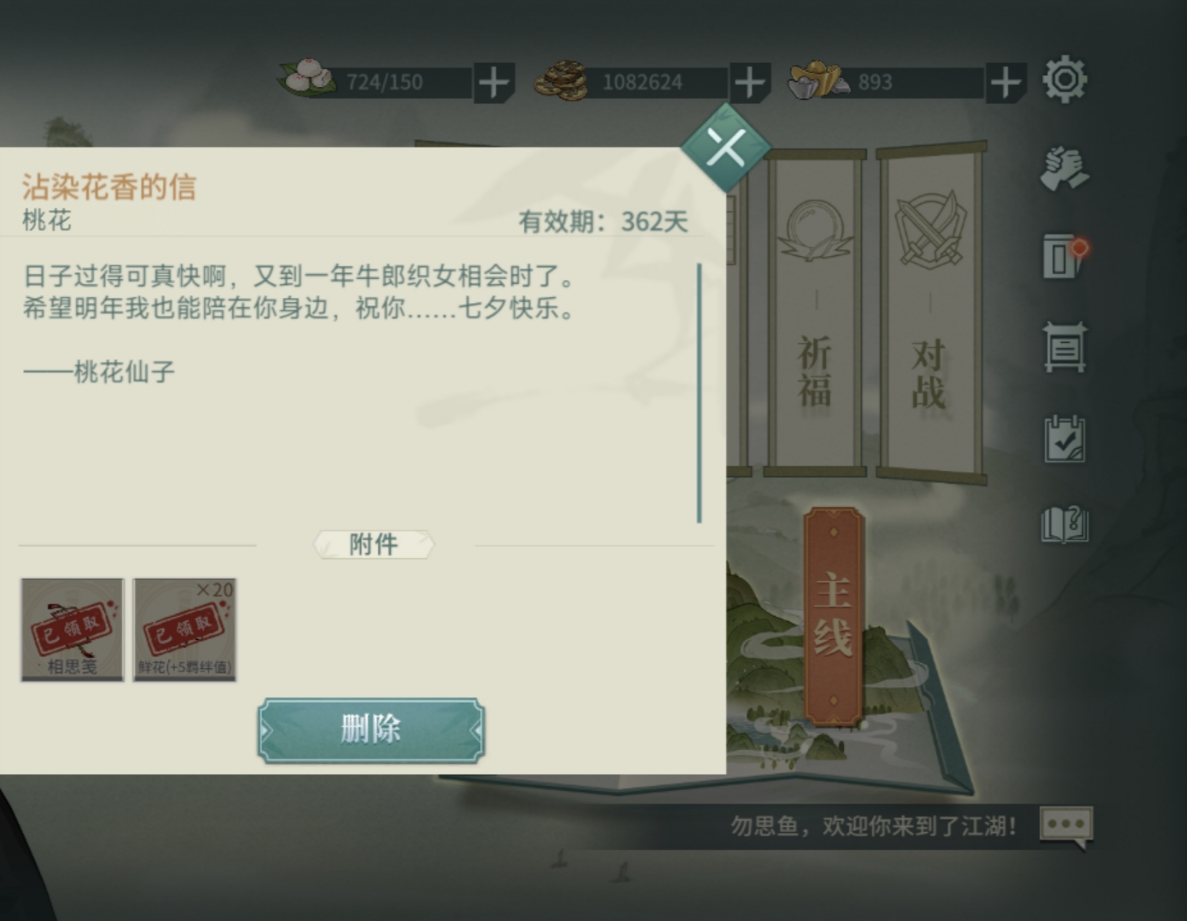Open the mailbox icon with red dot

pos(1065,257)
